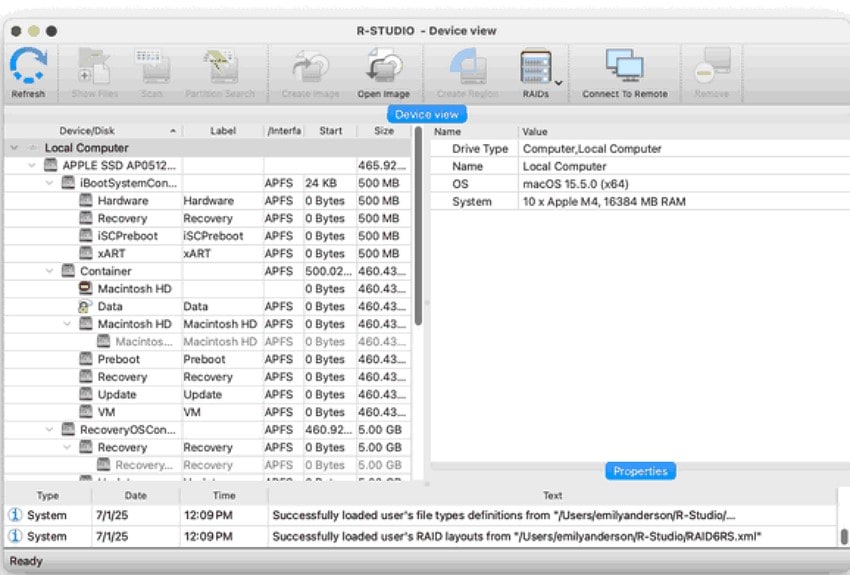This screenshot has height=575, width=850.
Task: Select the xART volume icon
Action: point(86,253)
